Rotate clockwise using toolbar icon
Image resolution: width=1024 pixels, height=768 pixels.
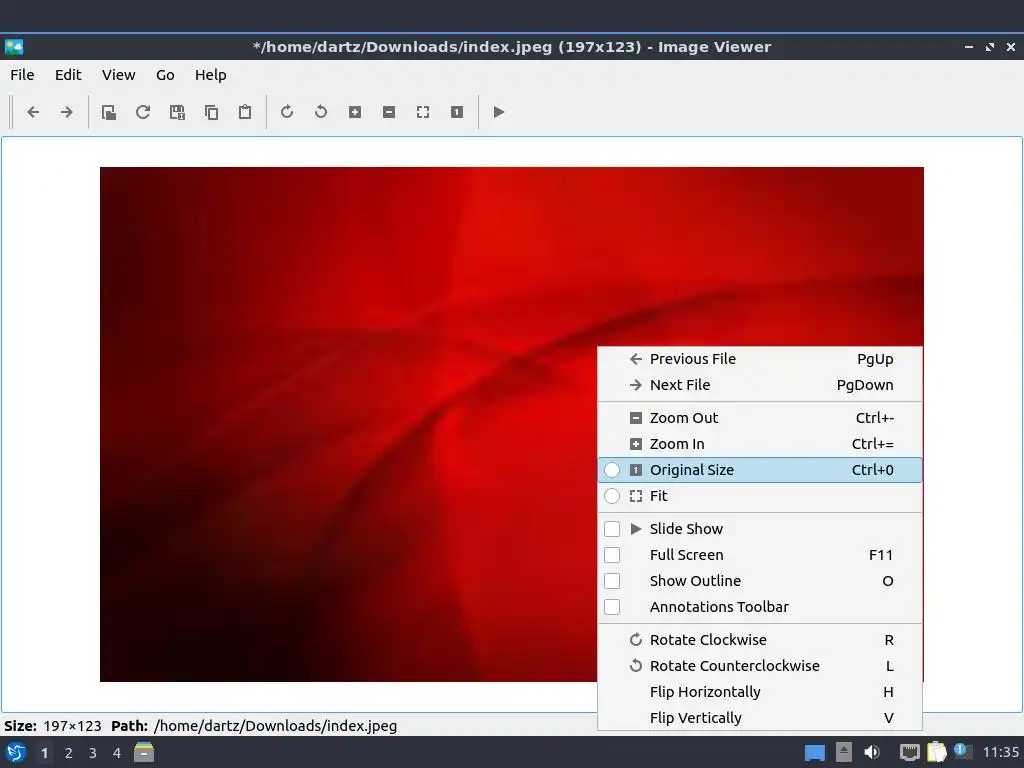(x=287, y=112)
